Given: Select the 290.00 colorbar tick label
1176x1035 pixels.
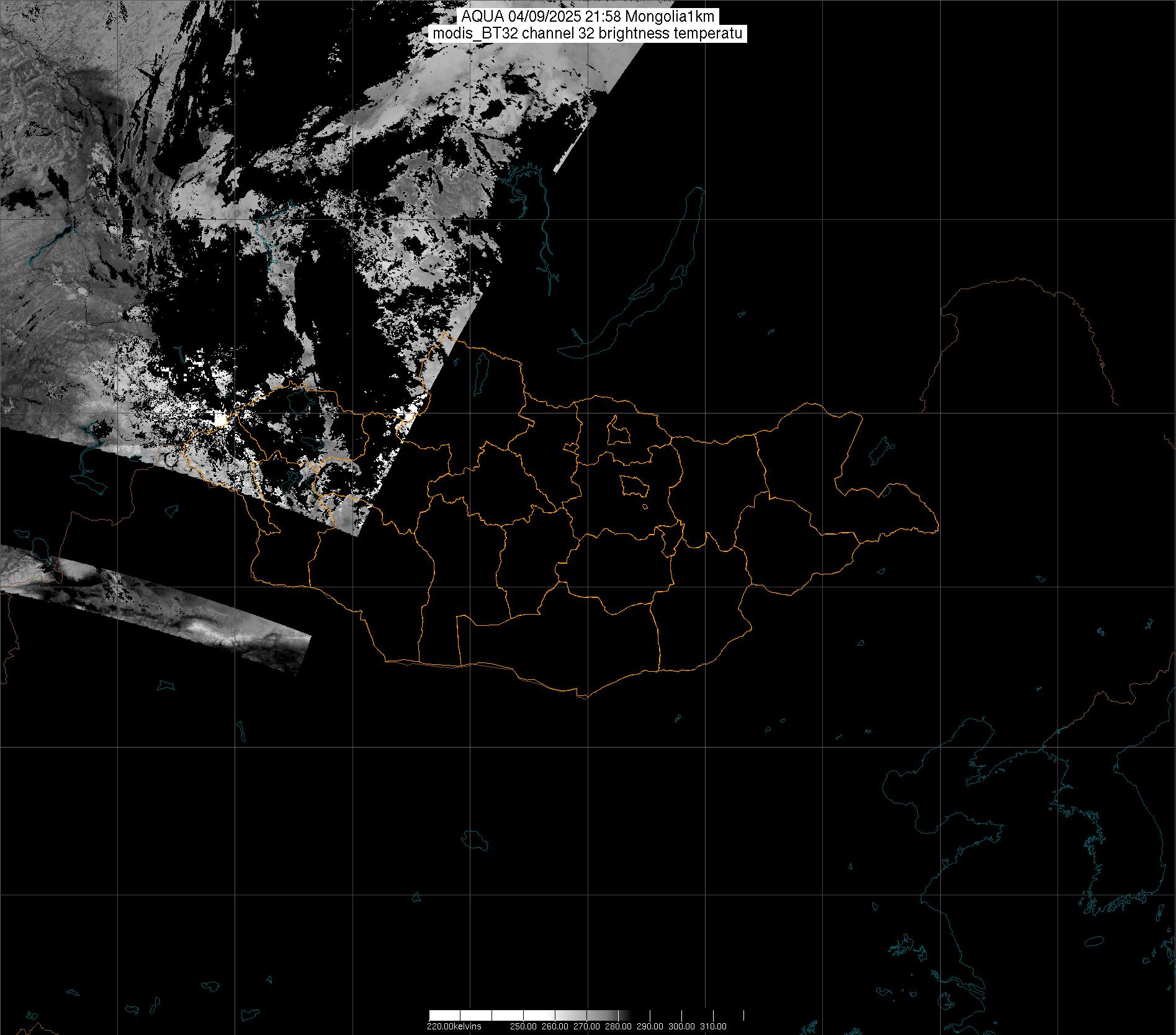Looking at the screenshot, I should [650, 1026].
